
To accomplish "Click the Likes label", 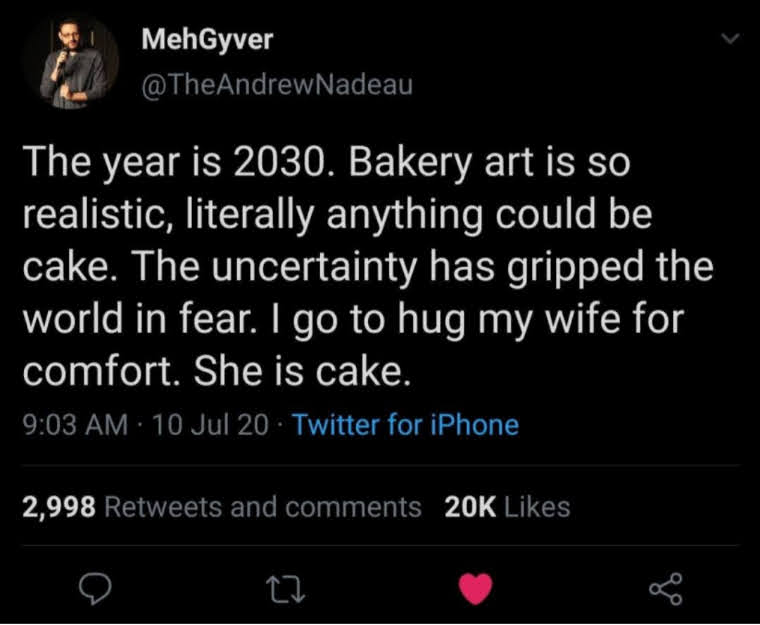I will click(537, 507).
